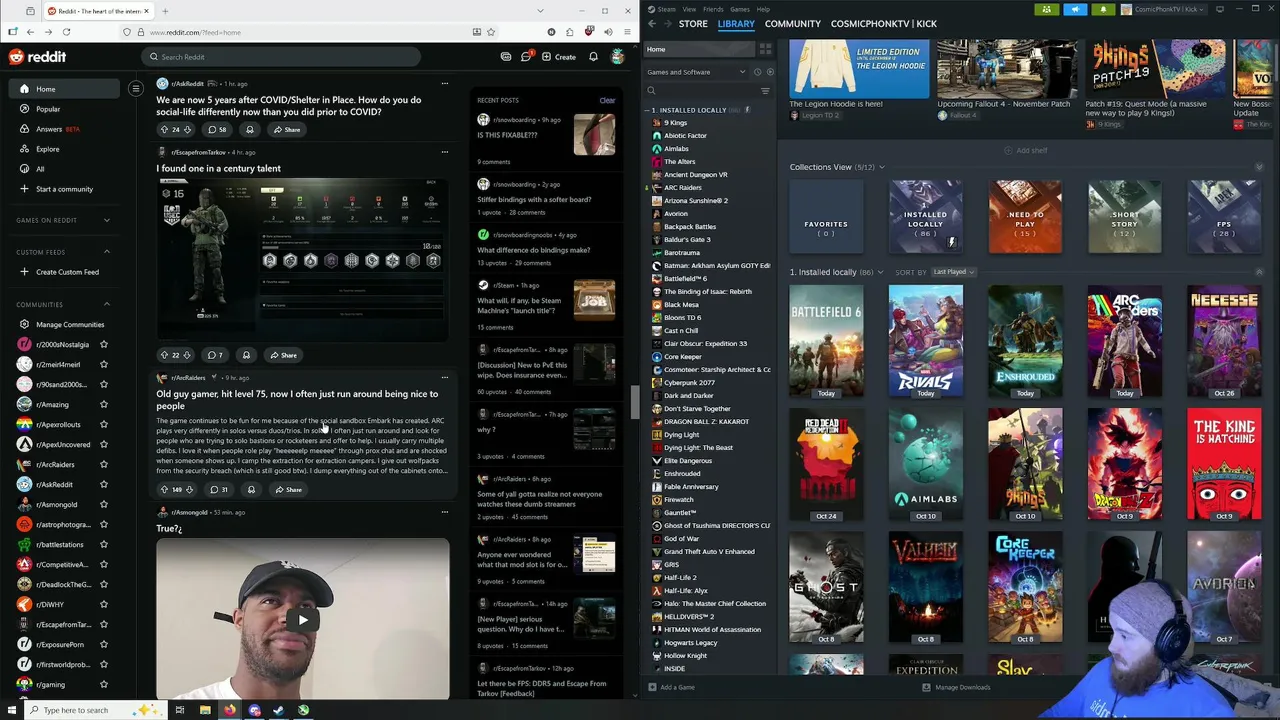Go back in the browser

(x=30, y=32)
